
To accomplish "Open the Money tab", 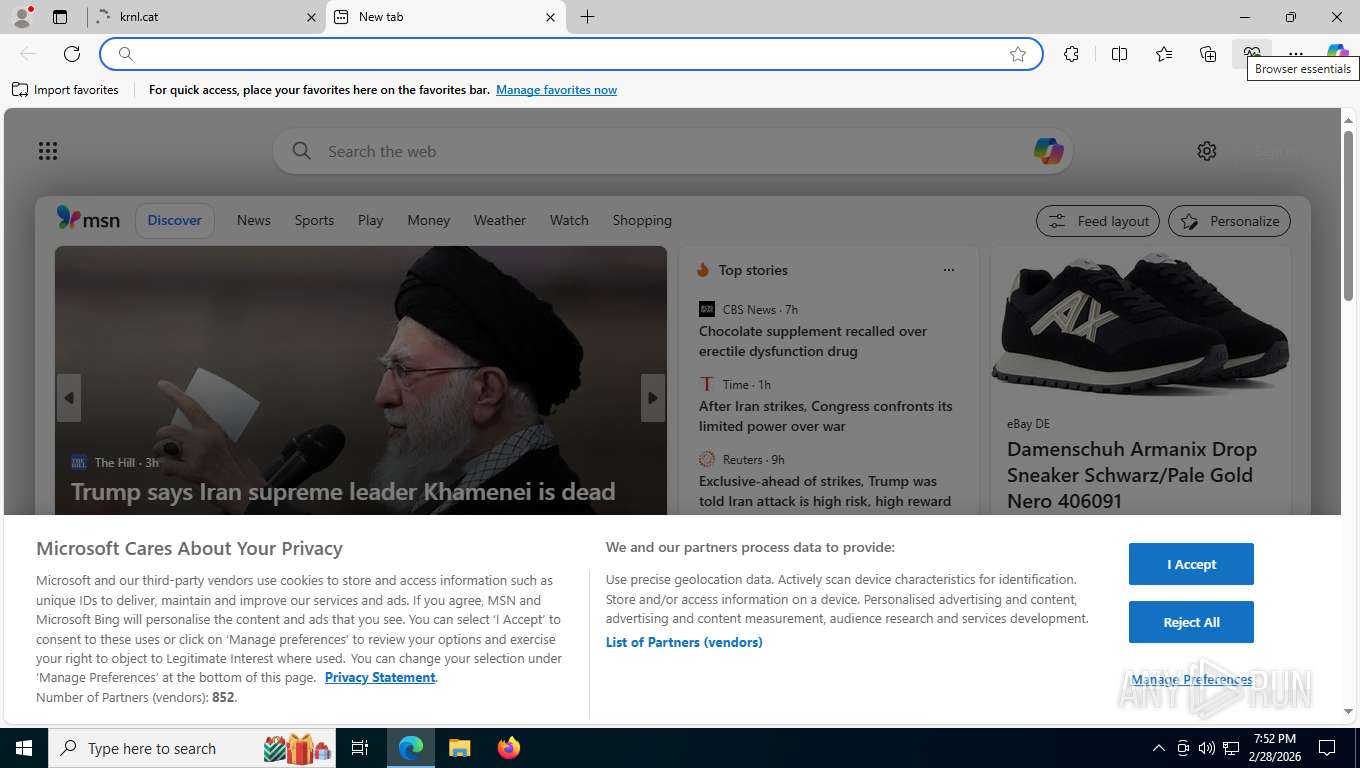I will [x=429, y=220].
